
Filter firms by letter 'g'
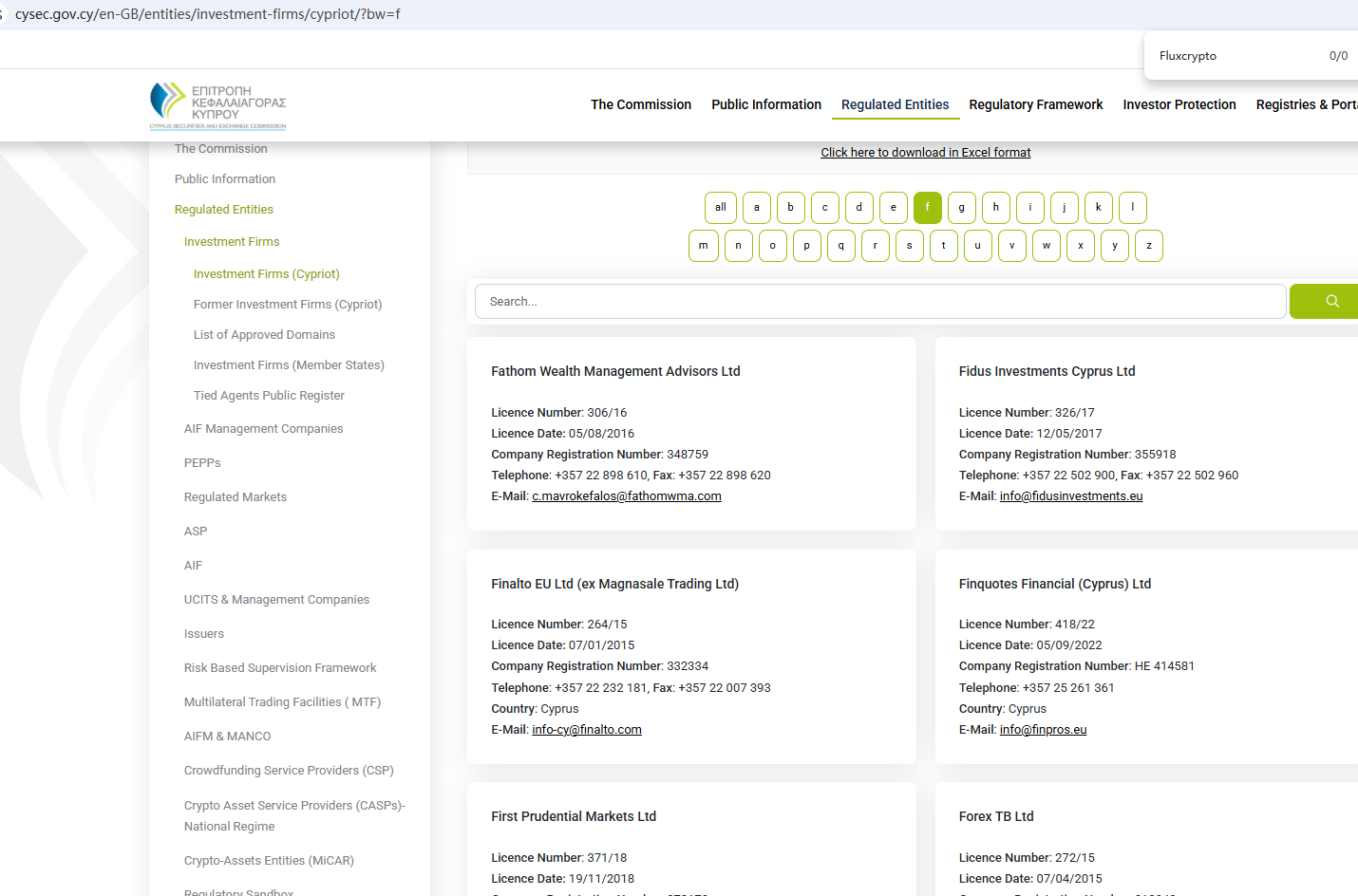[961, 207]
